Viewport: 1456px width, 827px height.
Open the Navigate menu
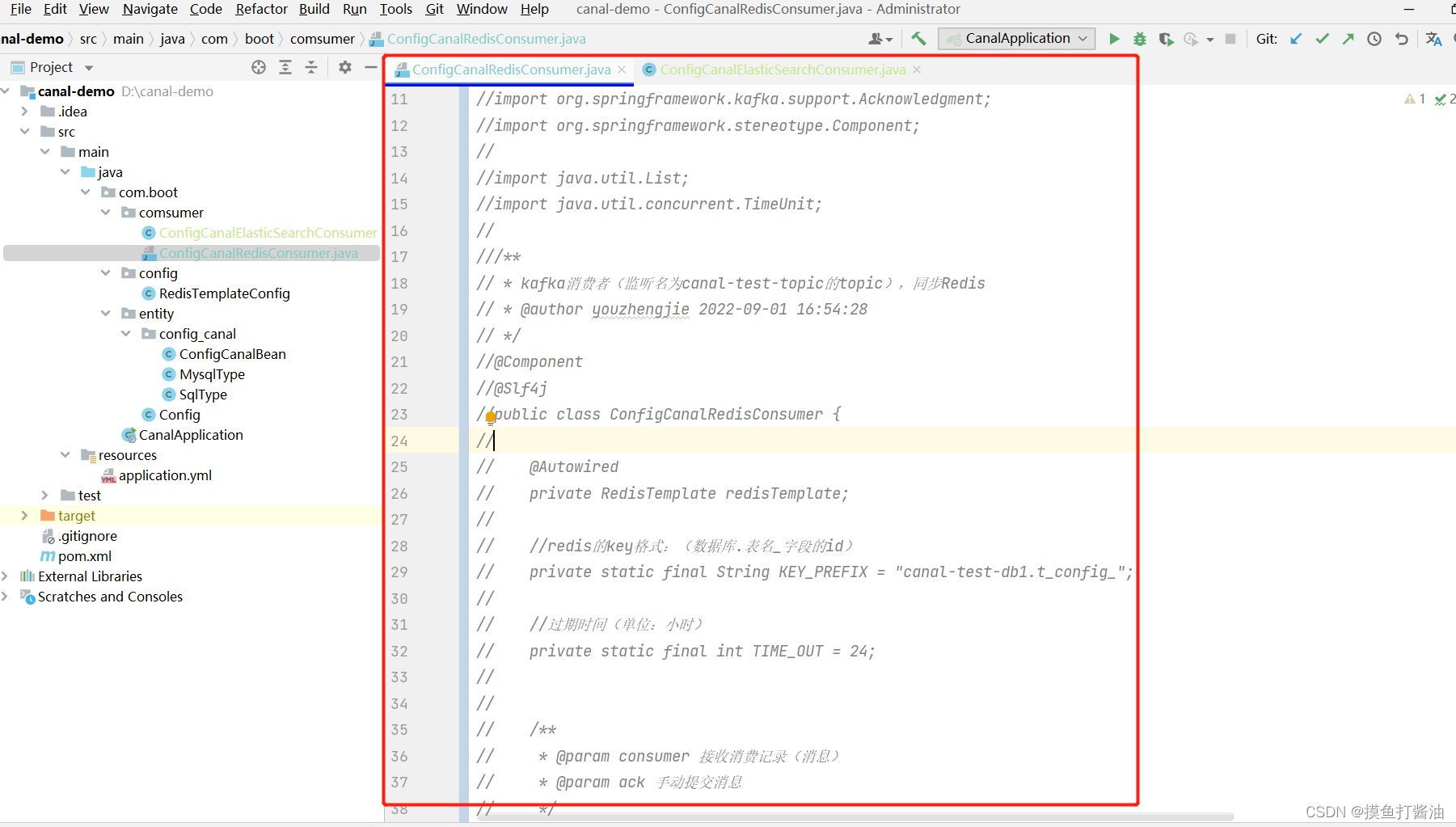[x=150, y=9]
